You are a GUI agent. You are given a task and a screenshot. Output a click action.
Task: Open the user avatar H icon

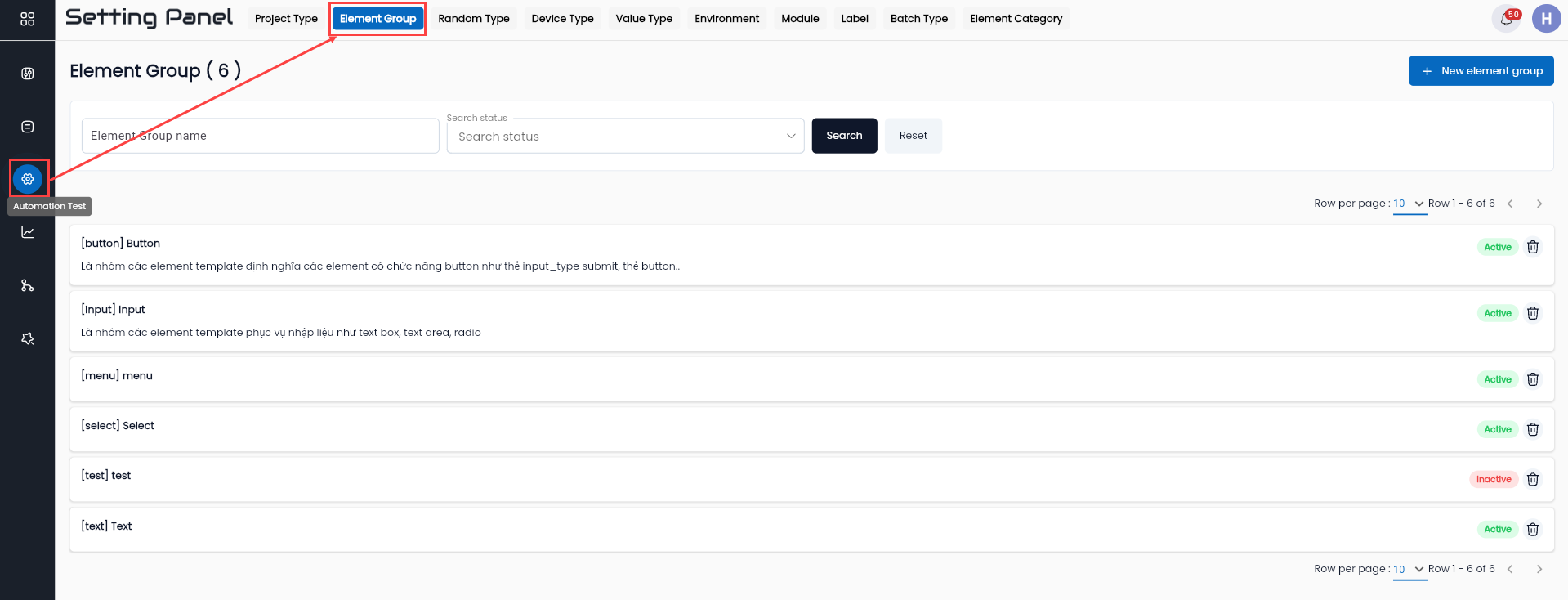coord(1546,19)
